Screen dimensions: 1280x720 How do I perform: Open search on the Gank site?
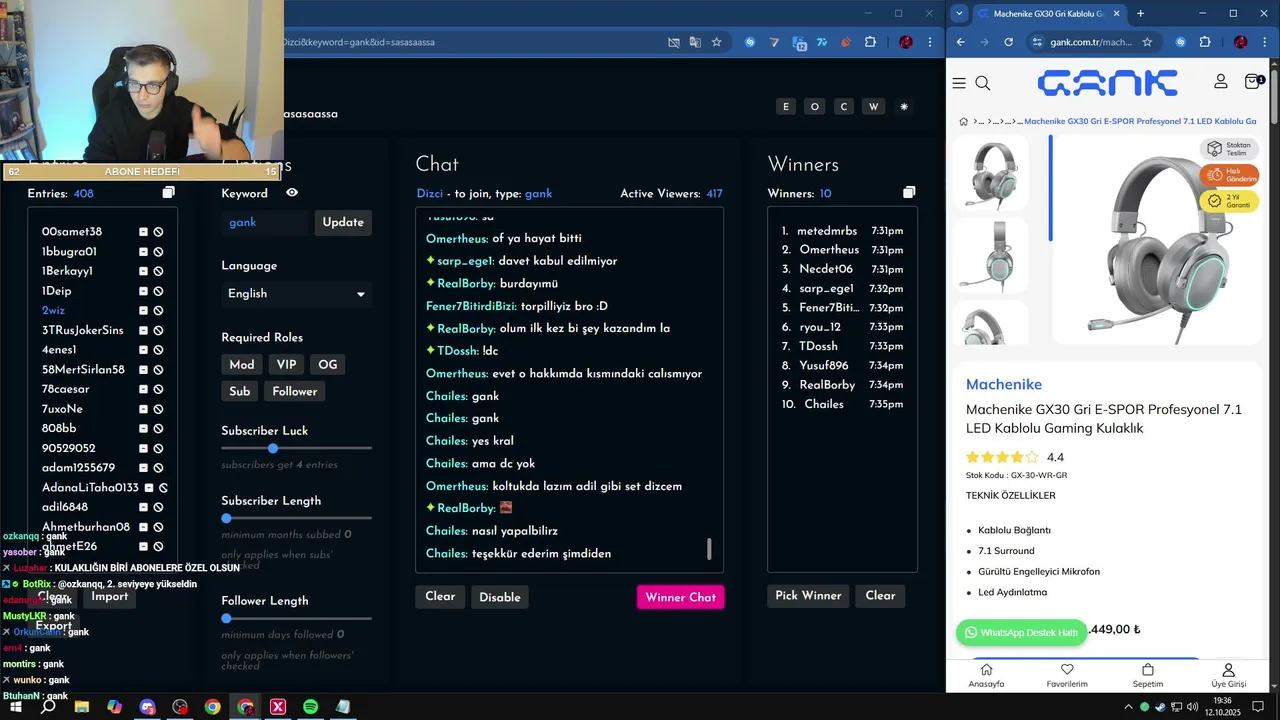point(983,83)
